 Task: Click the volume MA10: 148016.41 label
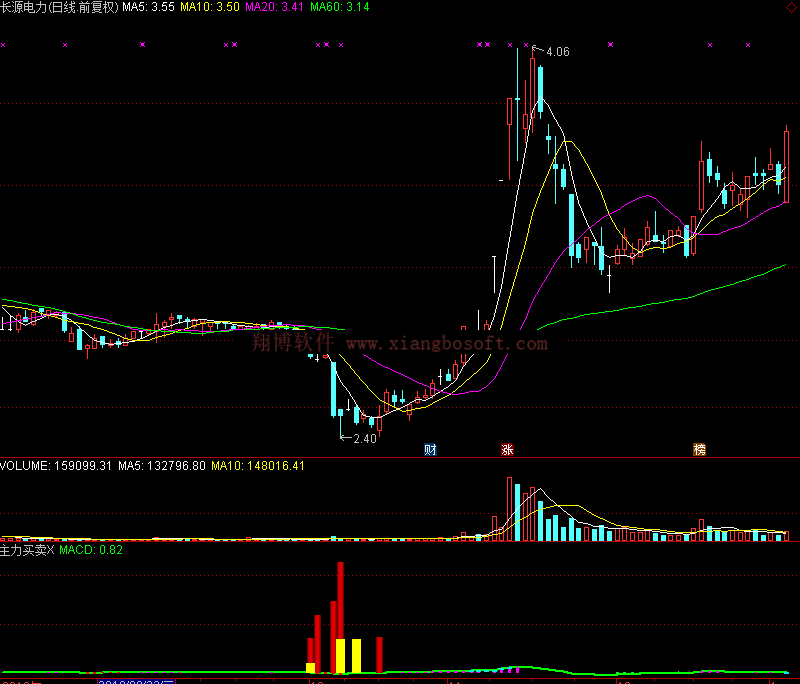coord(258,465)
